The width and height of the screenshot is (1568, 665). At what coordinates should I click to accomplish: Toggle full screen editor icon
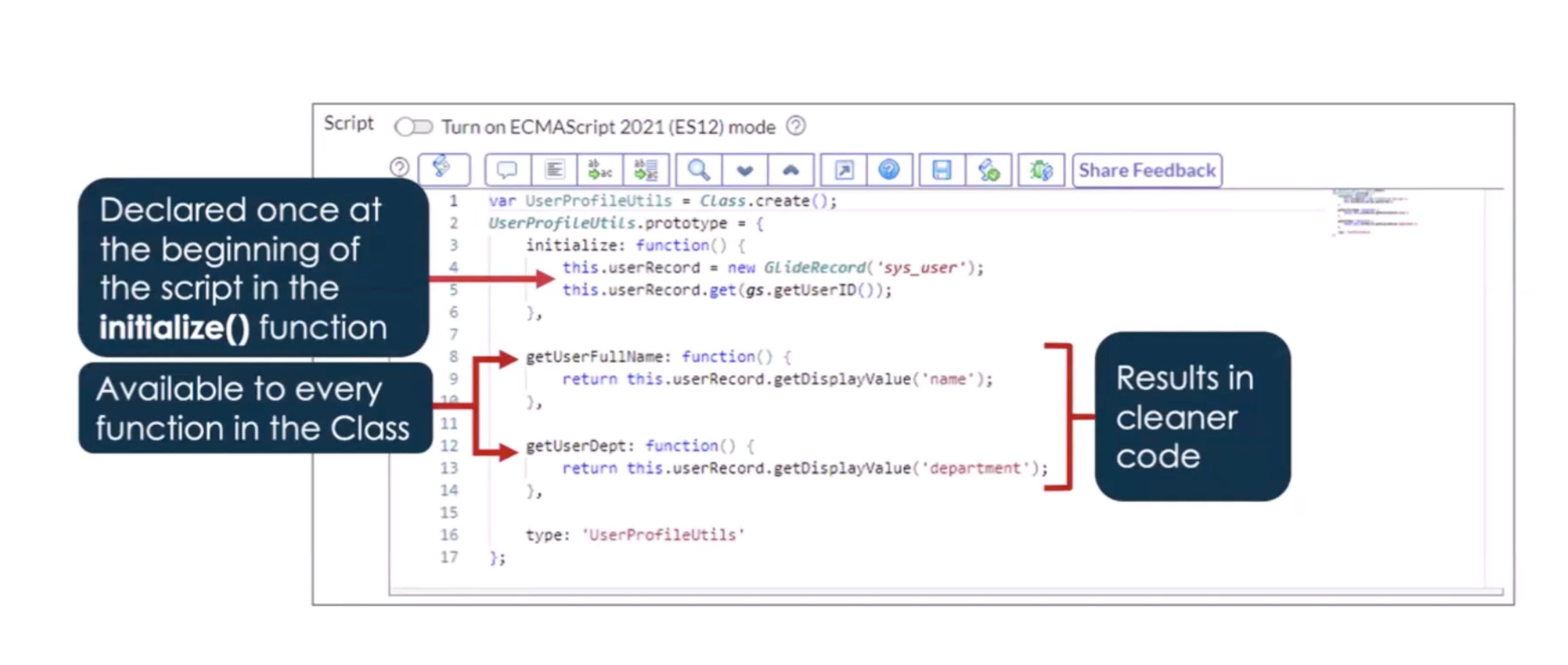pyautogui.click(x=844, y=170)
